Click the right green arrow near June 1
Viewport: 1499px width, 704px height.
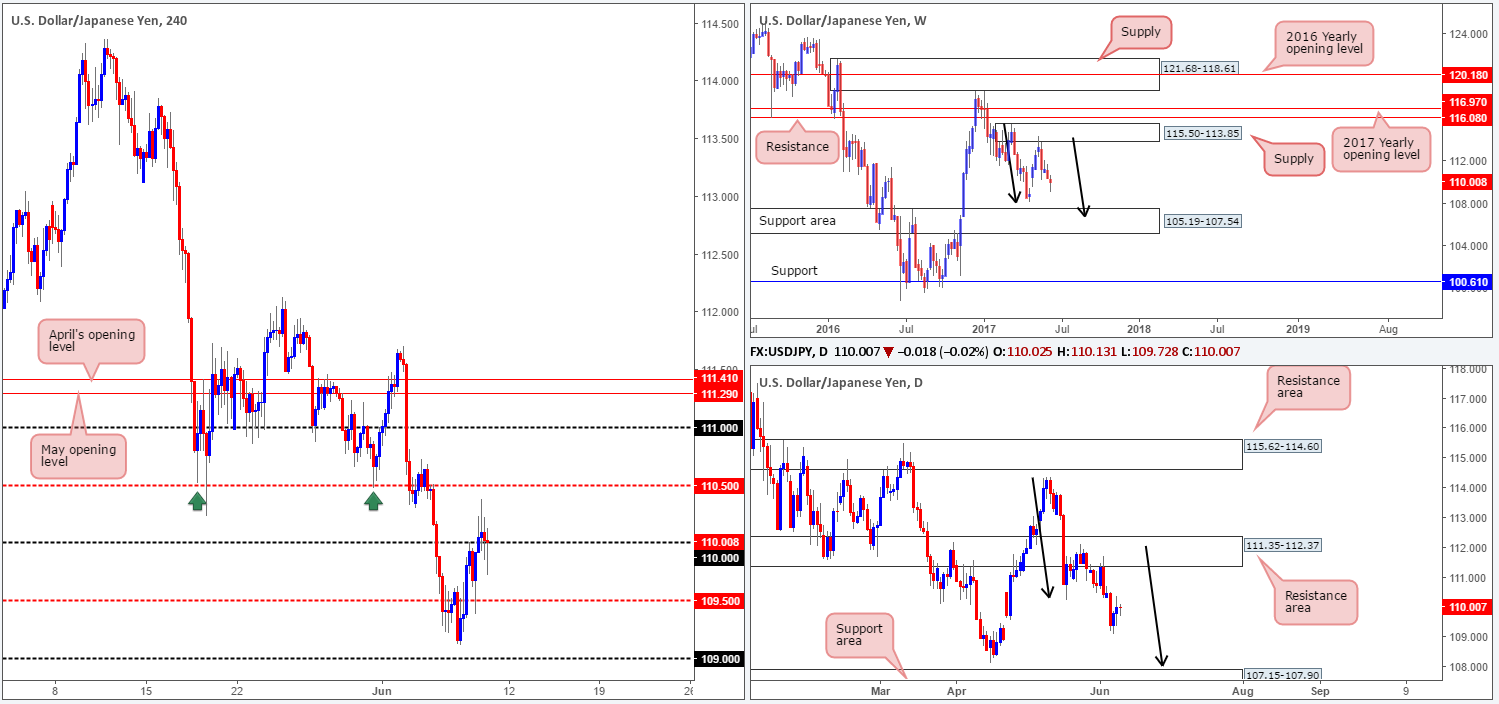point(373,500)
